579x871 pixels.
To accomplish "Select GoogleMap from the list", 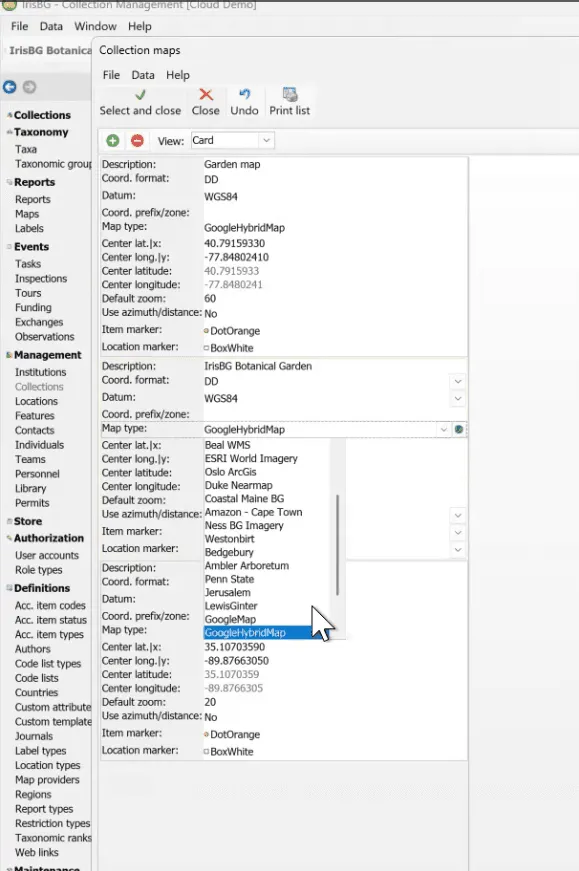I will 230,619.
